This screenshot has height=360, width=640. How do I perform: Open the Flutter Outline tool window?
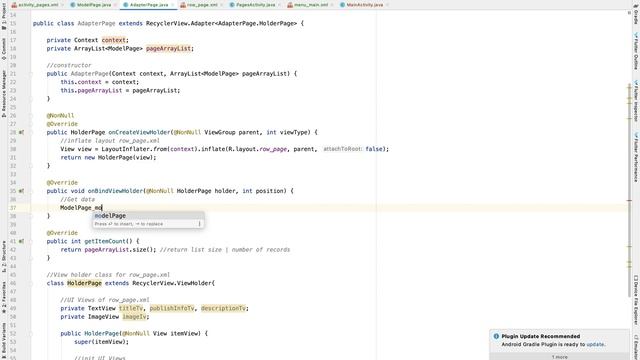click(636, 51)
